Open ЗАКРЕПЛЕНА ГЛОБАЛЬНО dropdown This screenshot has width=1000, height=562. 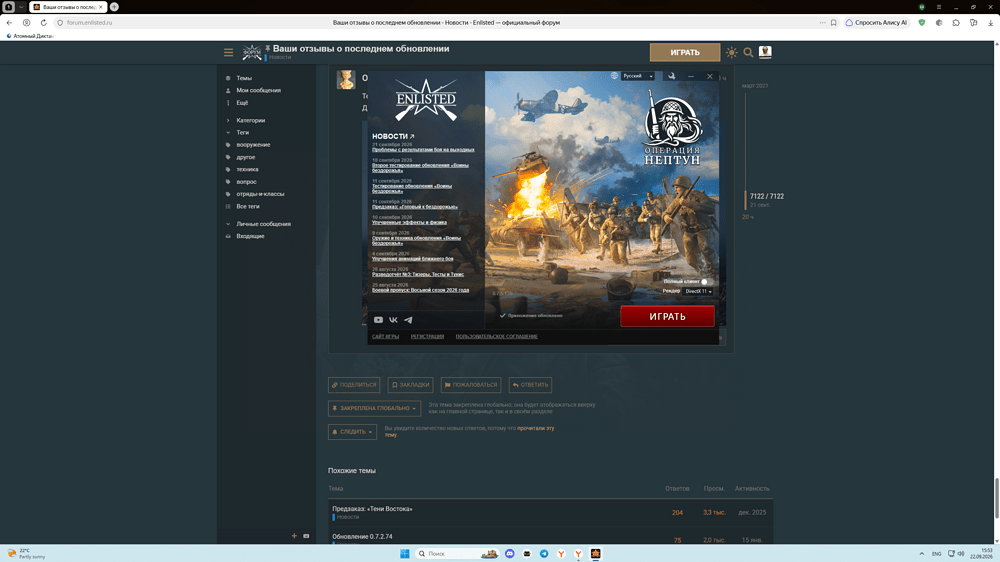pos(374,408)
